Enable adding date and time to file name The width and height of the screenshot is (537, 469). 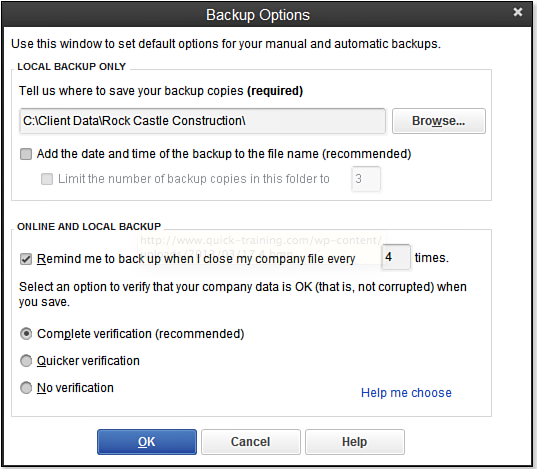[x=26, y=154]
